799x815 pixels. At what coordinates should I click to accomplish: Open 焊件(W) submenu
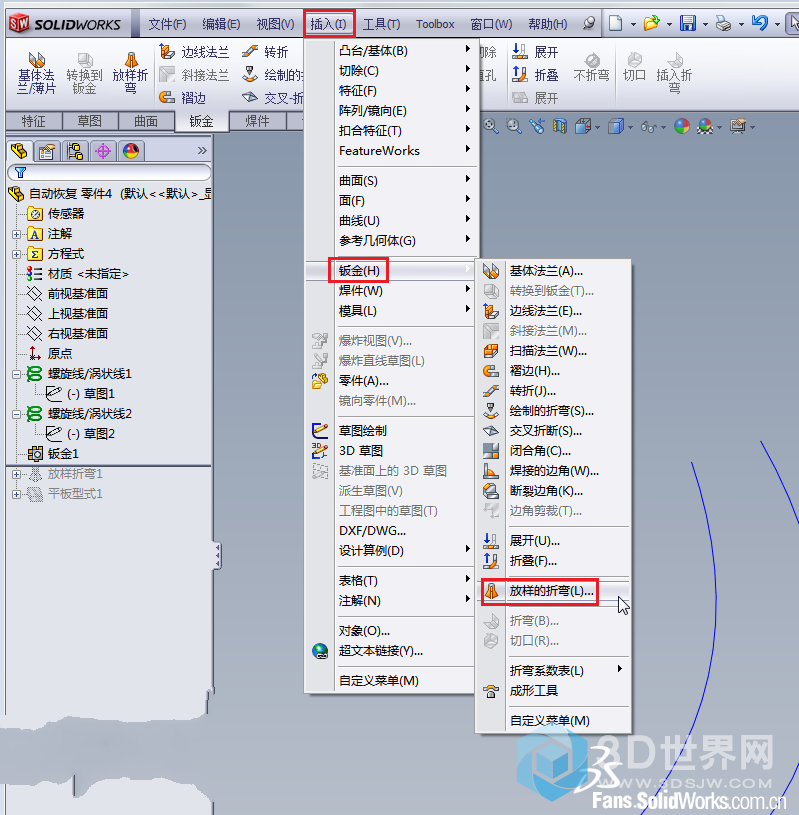point(391,291)
